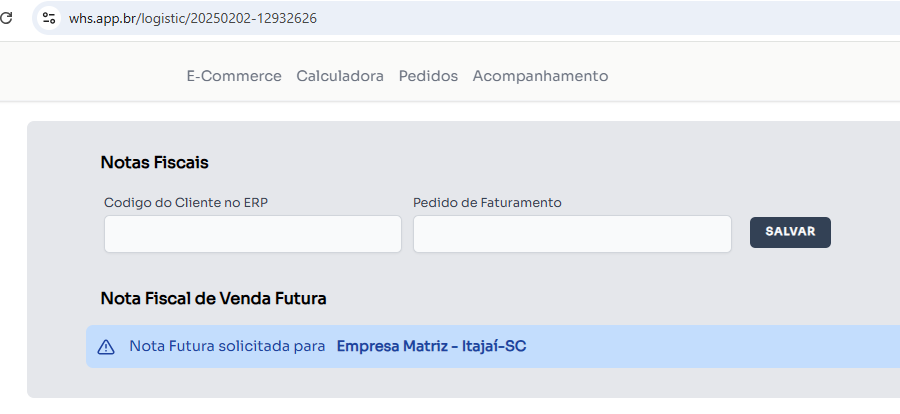Click the Codigo do Cliente no ERP field
The image size is (900, 414).
(252, 234)
